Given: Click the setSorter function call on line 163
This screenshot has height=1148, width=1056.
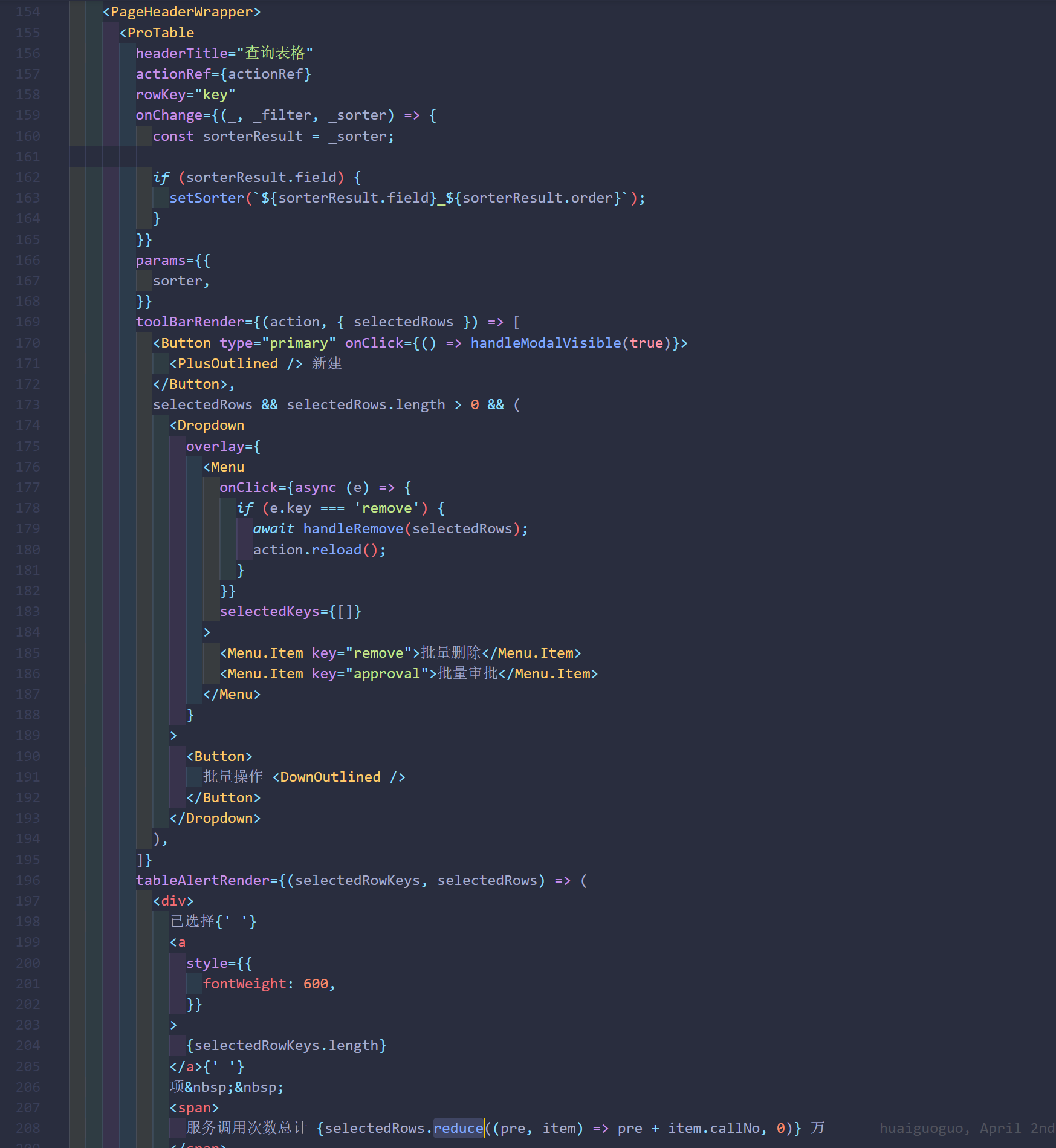Looking at the screenshot, I should (207, 198).
